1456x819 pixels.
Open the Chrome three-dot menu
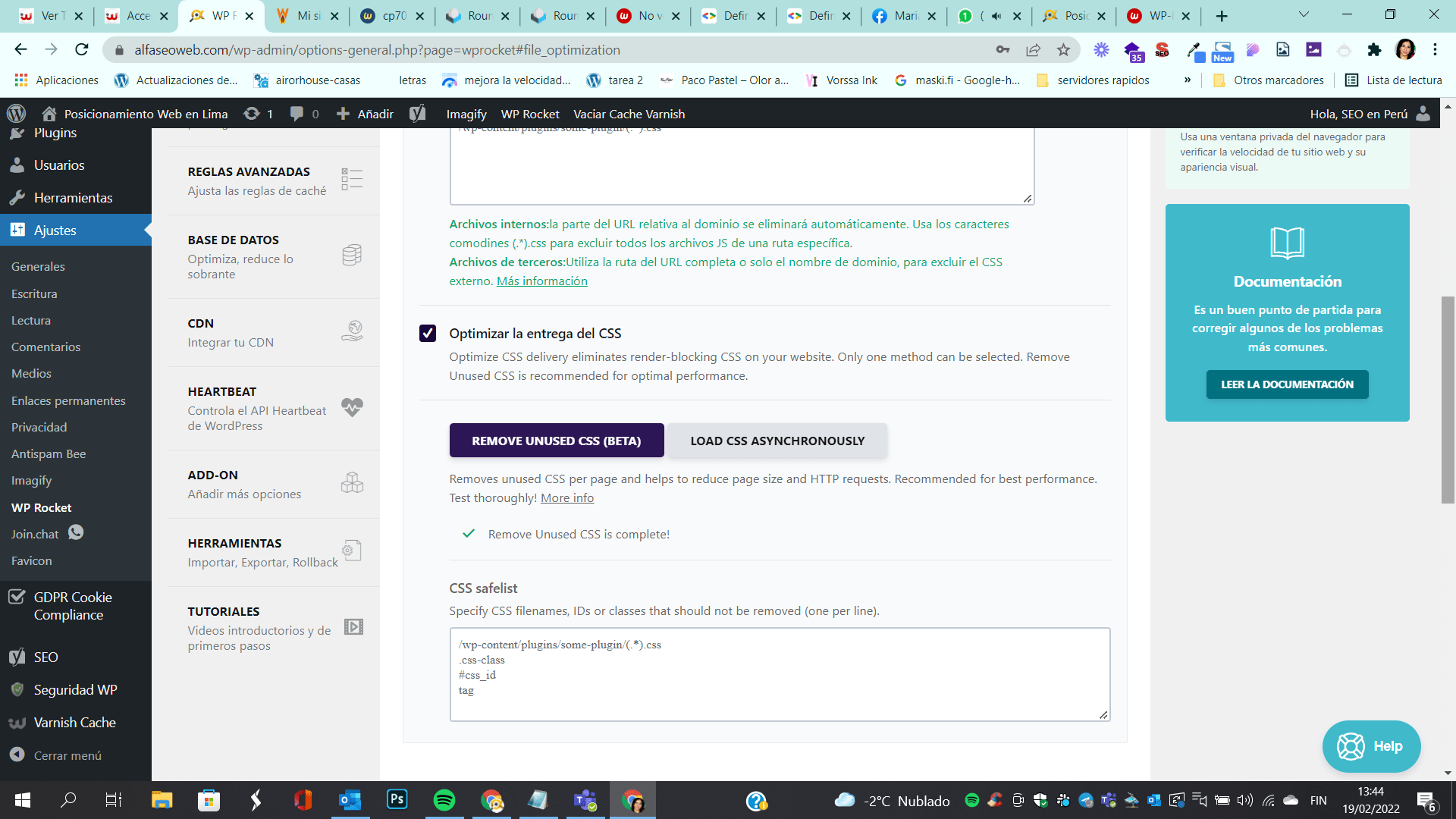coord(1435,50)
